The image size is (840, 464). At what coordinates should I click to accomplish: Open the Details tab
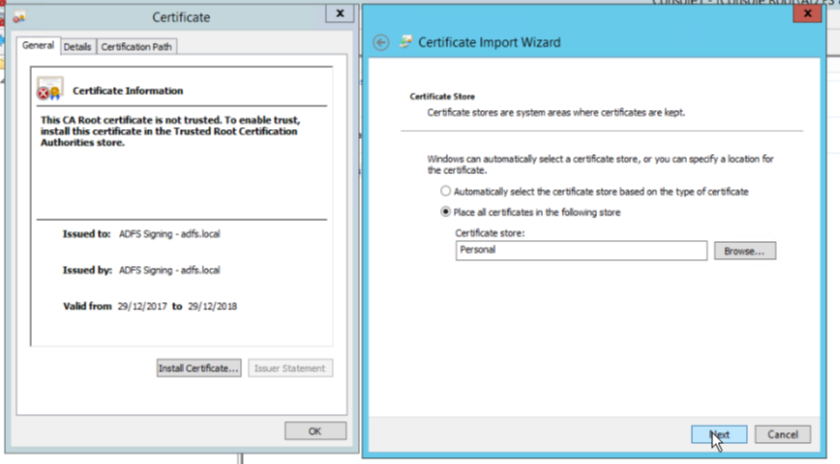coord(77,47)
